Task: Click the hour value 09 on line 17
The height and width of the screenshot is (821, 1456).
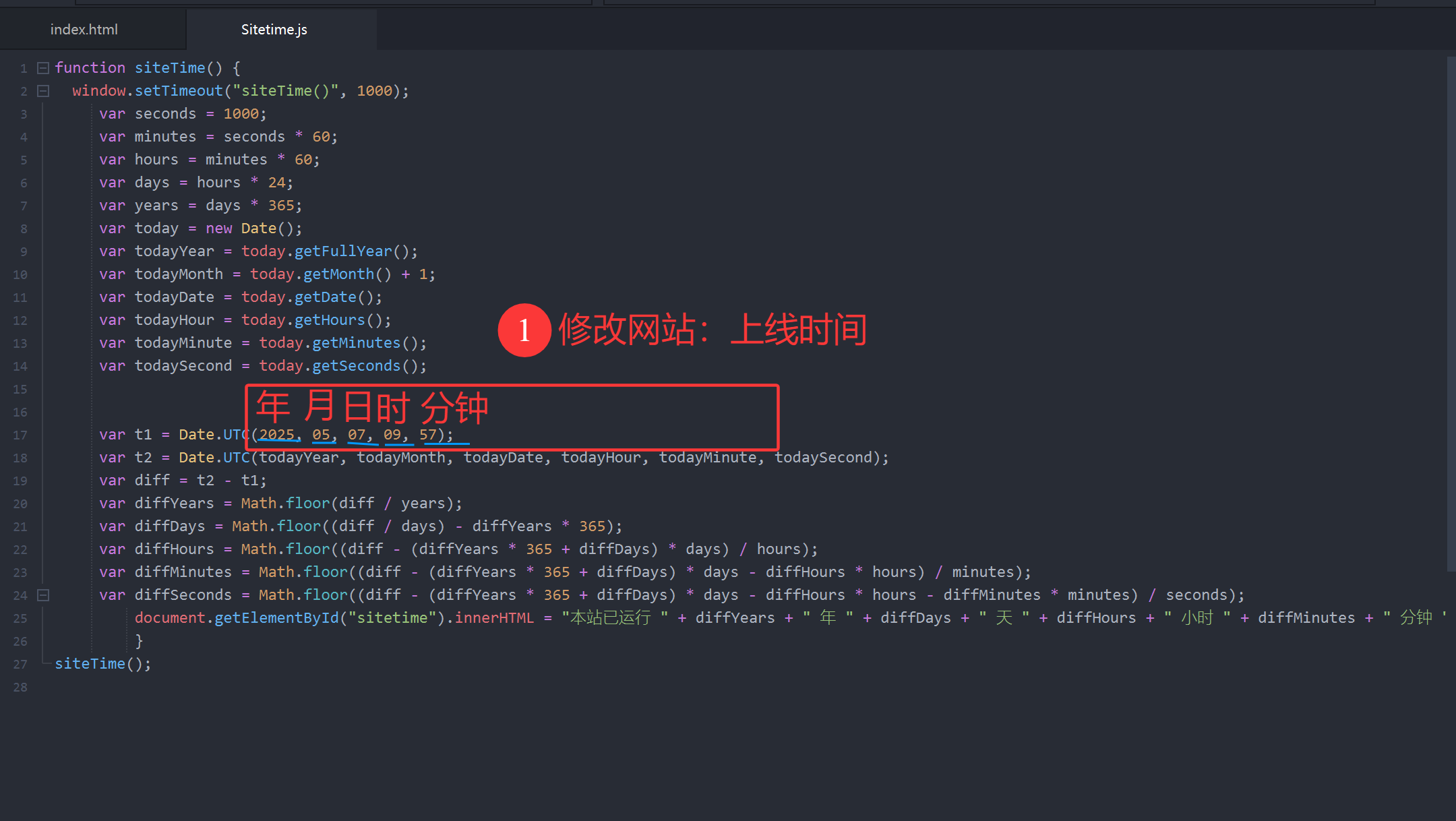Action: [x=392, y=435]
